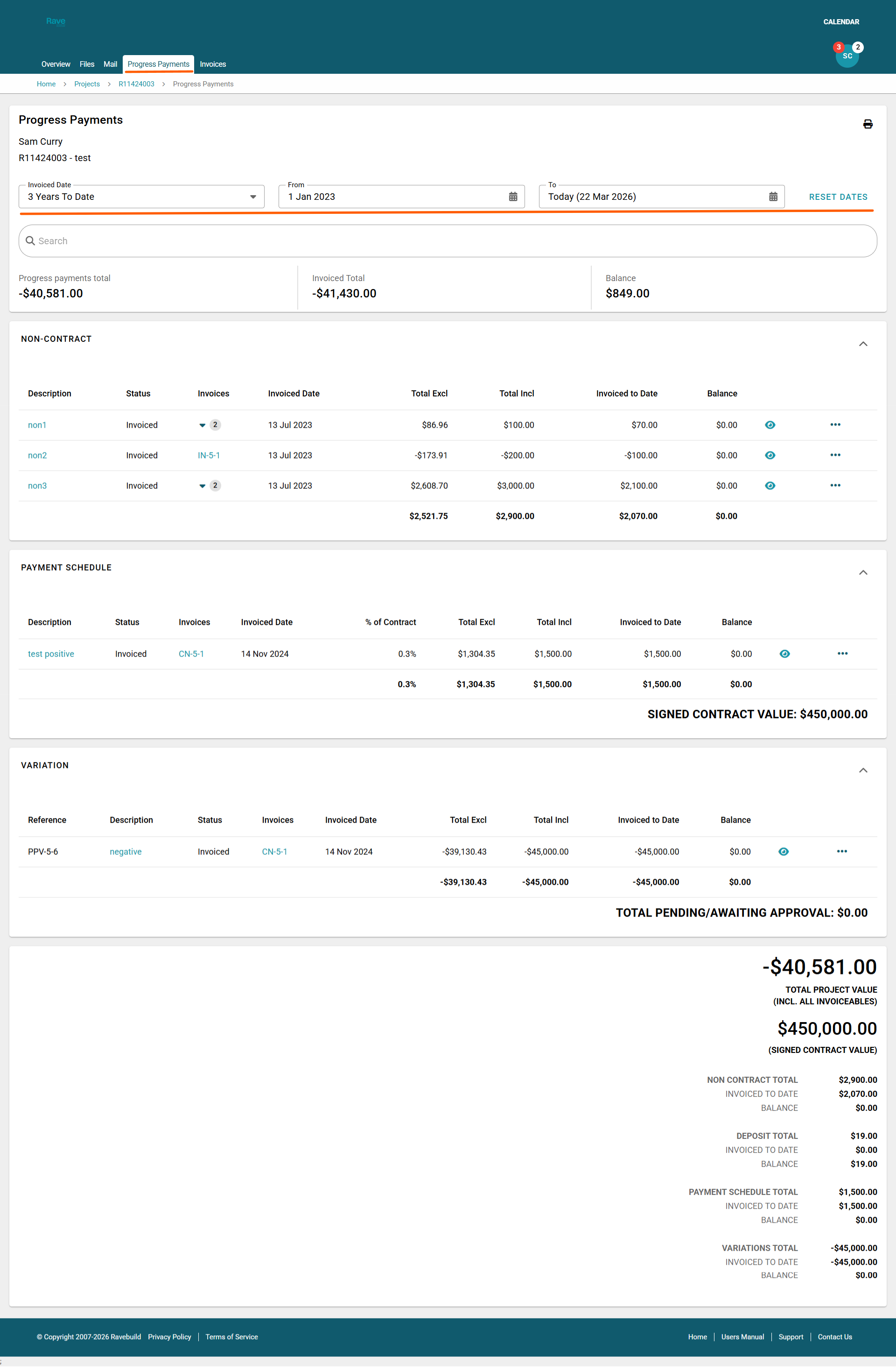Image resolution: width=896 pixels, height=1369 pixels.
Task: Toggle the eye icon for non2
Action: tap(770, 455)
